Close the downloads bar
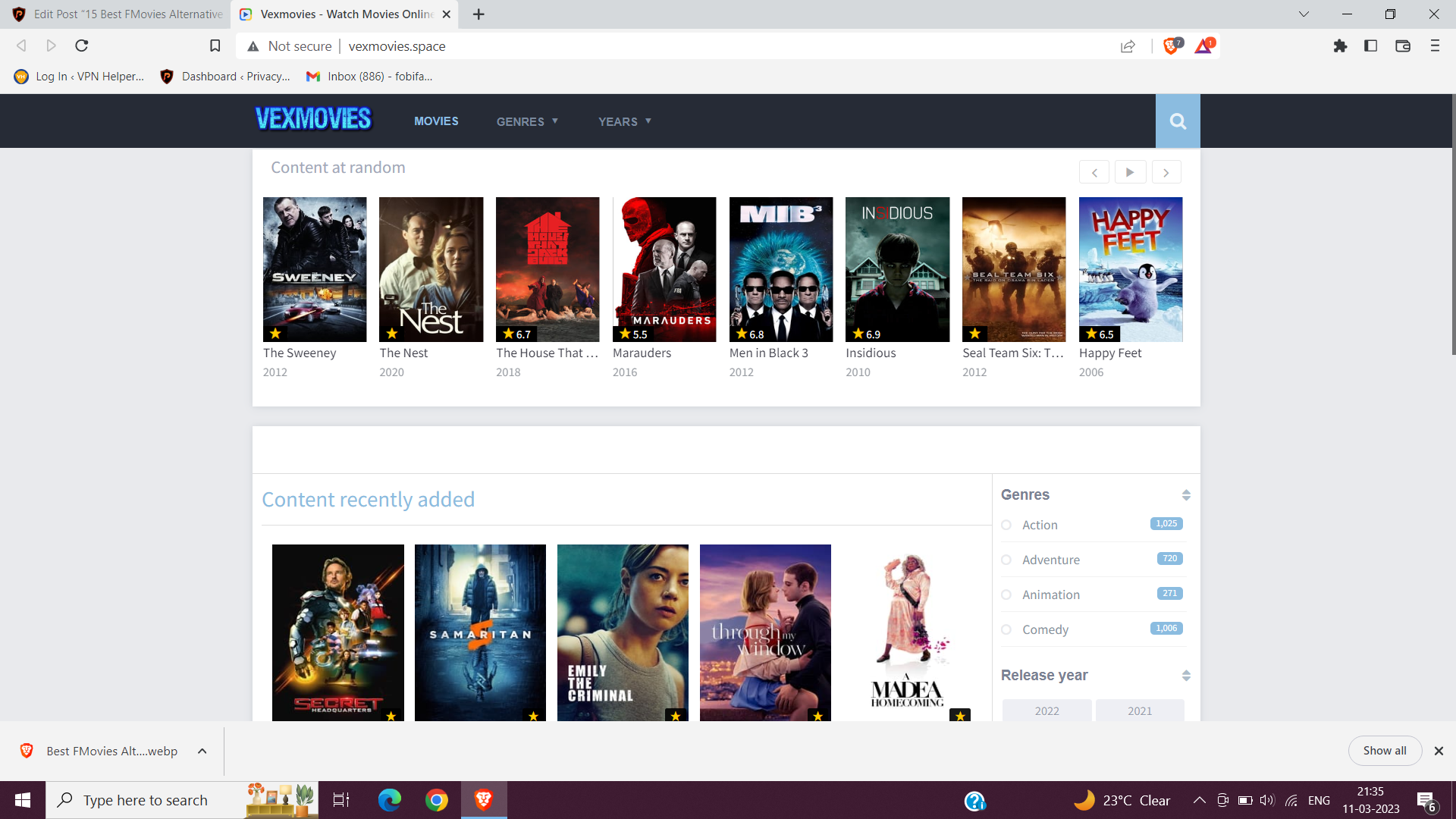This screenshot has width=1456, height=819. (x=1439, y=751)
